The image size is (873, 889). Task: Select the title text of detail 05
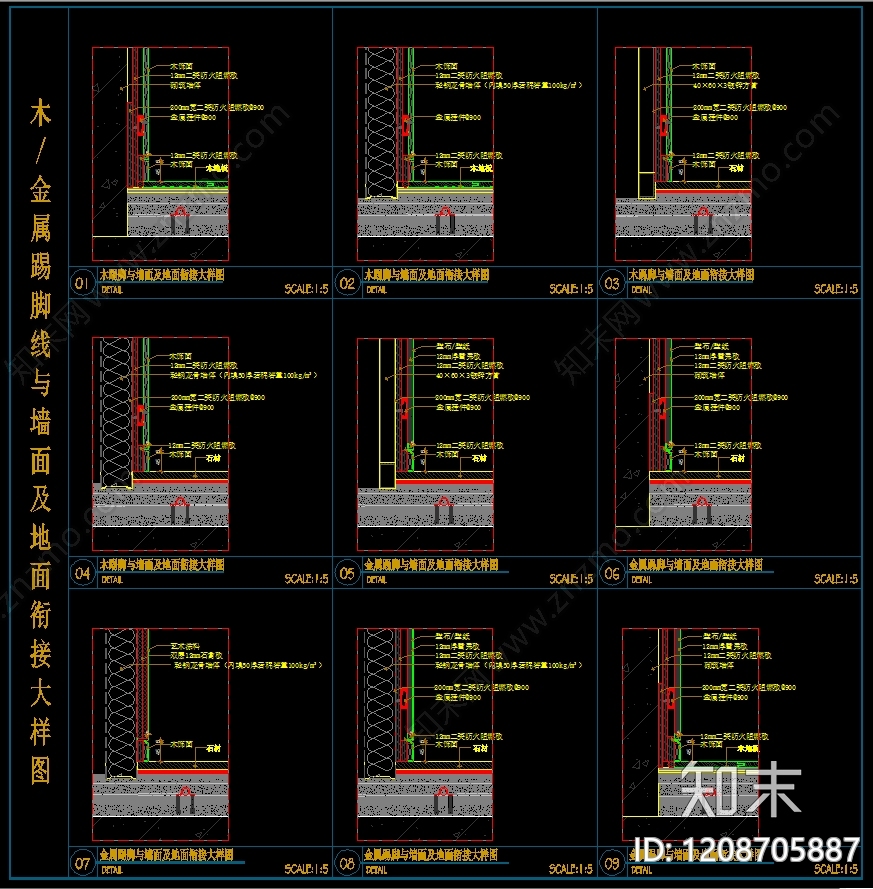tap(431, 565)
